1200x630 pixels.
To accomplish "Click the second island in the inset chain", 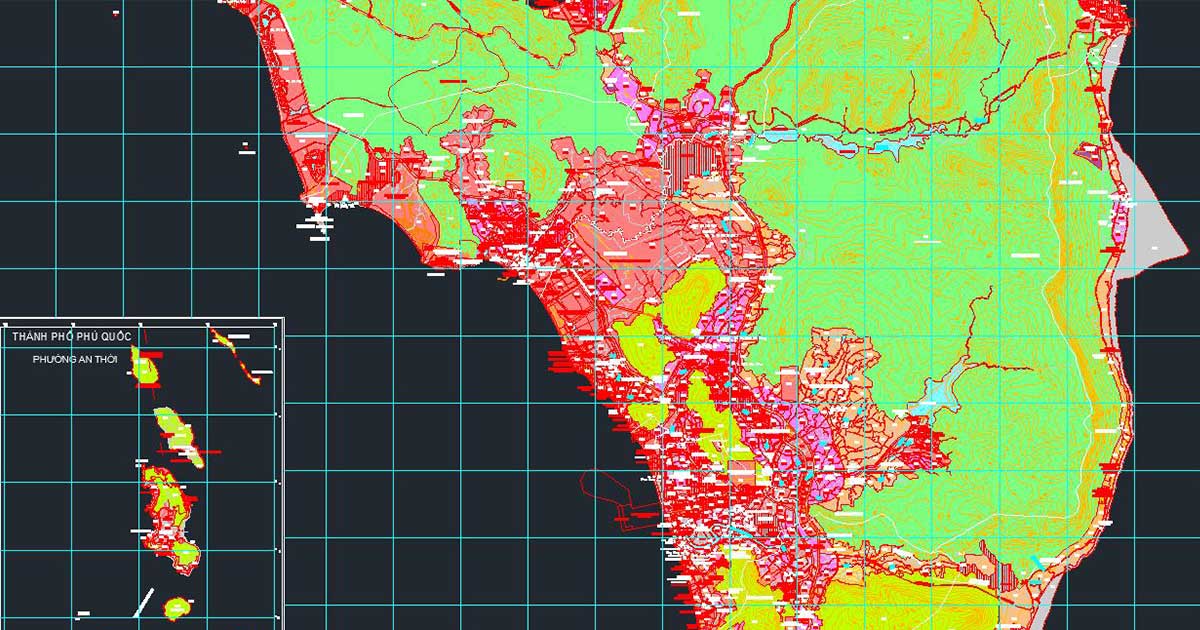I will click(178, 434).
